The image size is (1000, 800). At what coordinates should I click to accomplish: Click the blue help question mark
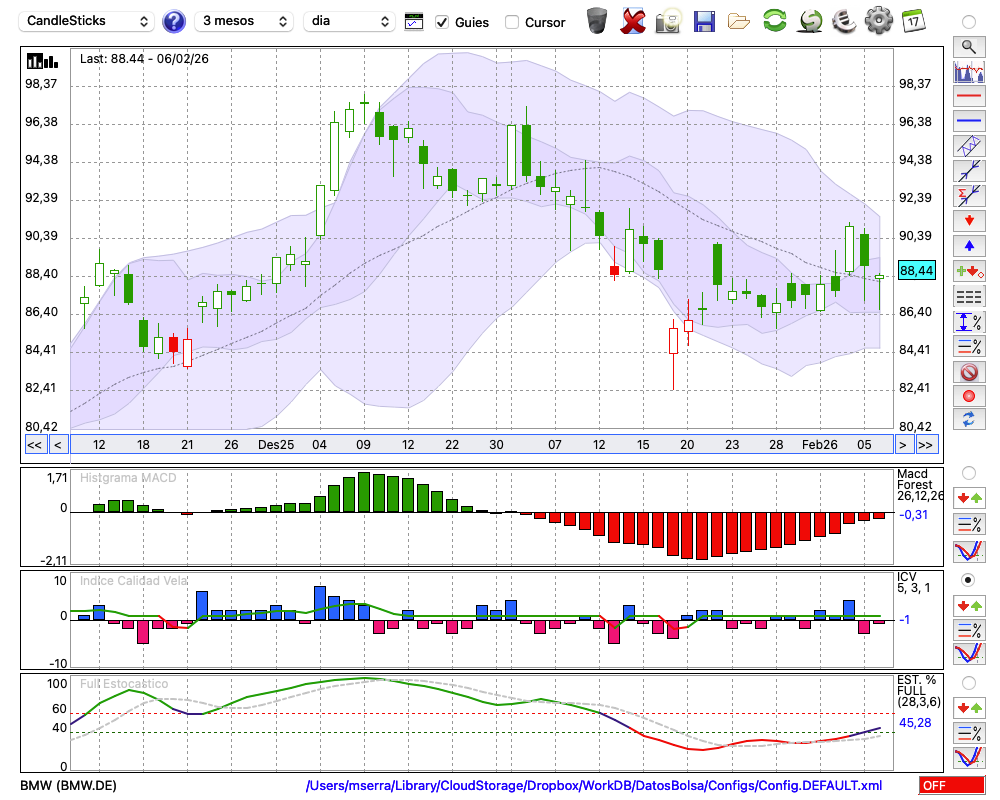click(174, 21)
